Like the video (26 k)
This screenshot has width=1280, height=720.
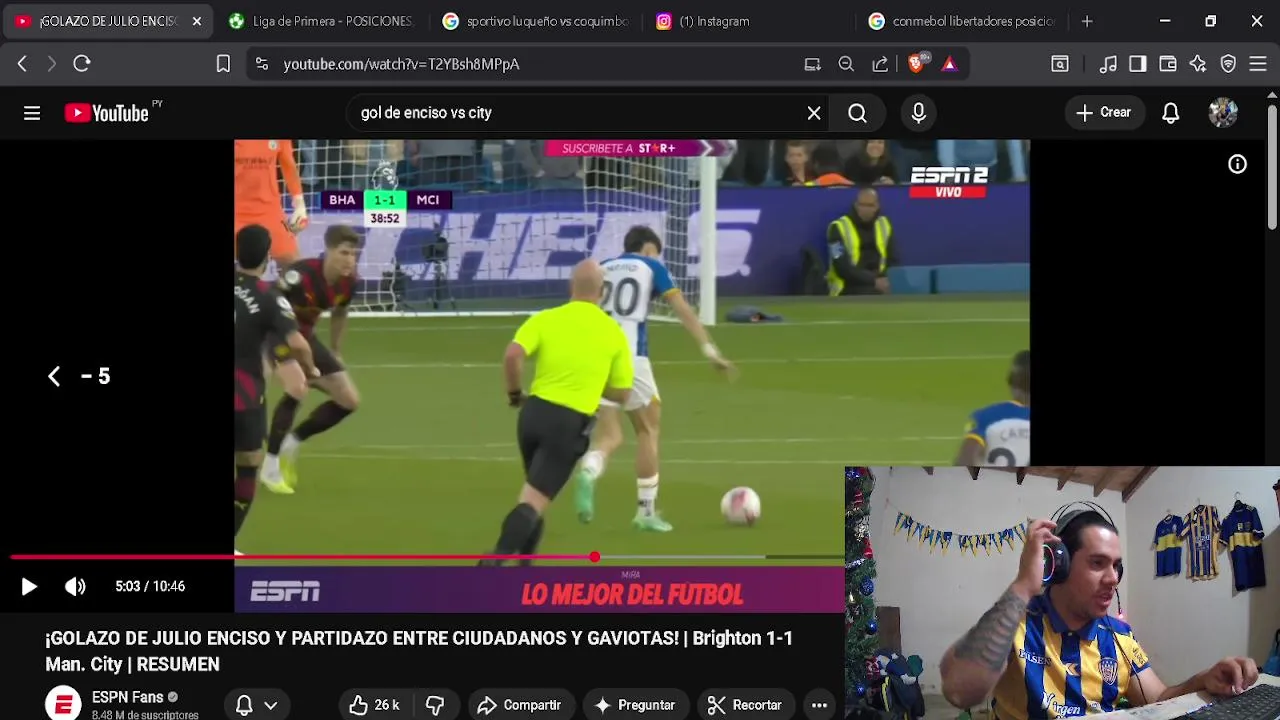click(374, 705)
